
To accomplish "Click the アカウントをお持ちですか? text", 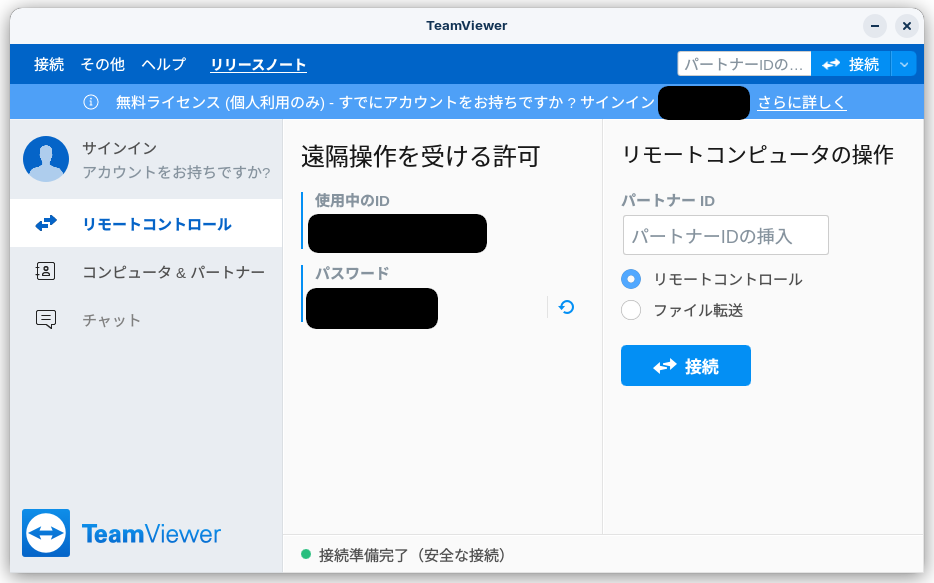I will [176, 172].
